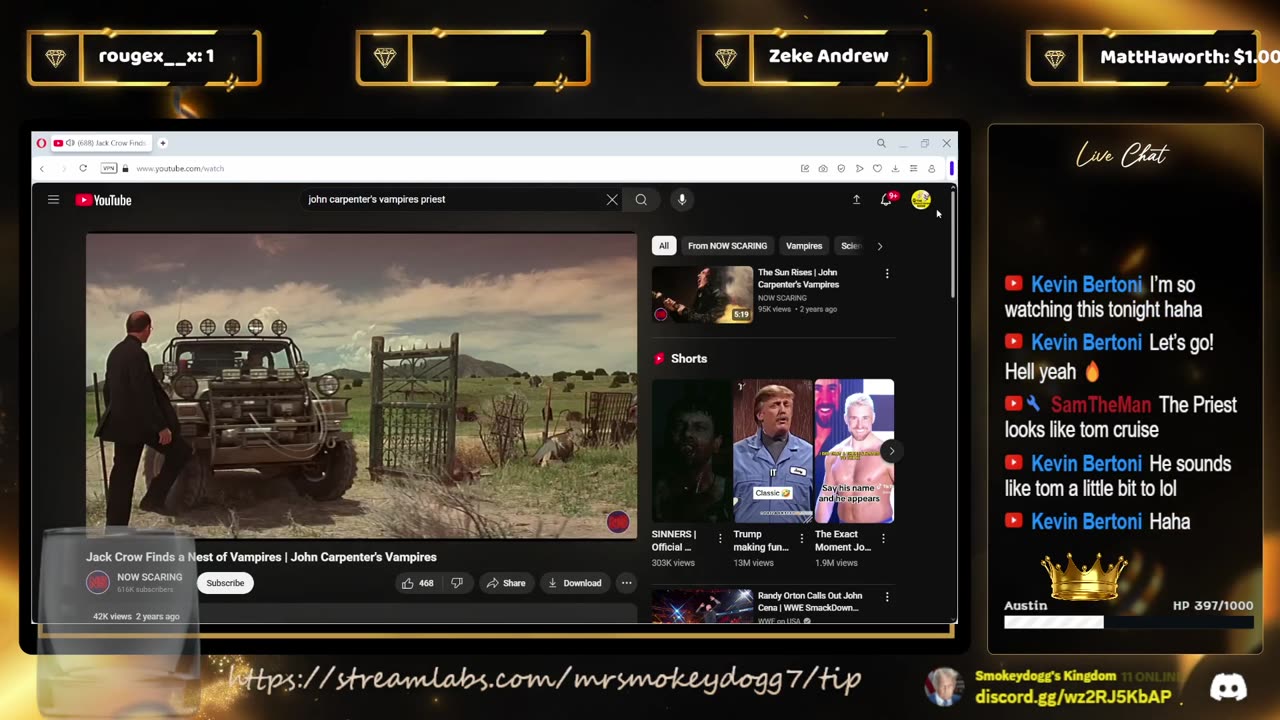The height and width of the screenshot is (720, 1280).
Task: Open the YouTube notifications bell
Action: pos(886,200)
